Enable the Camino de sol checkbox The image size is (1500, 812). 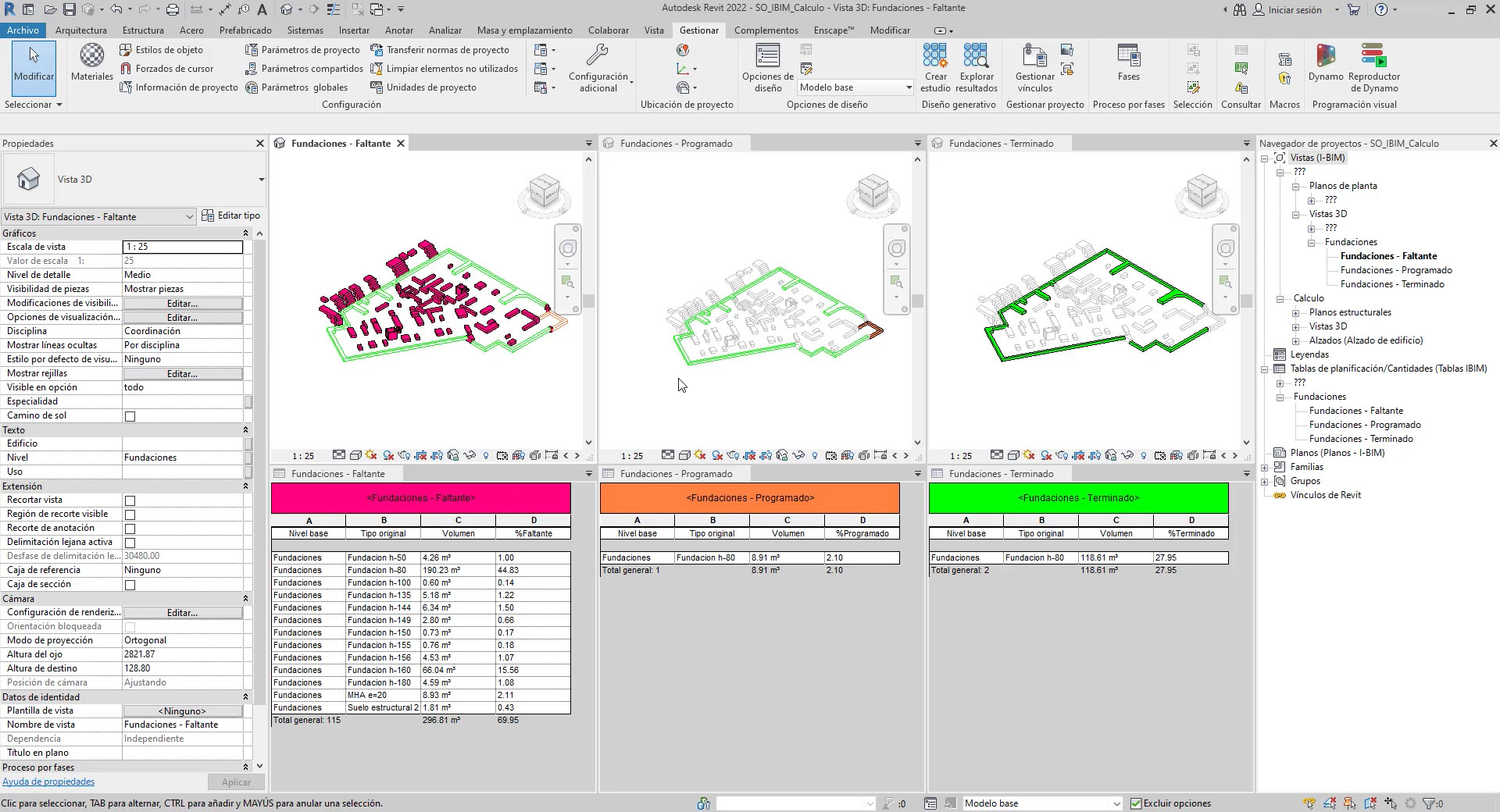(130, 416)
